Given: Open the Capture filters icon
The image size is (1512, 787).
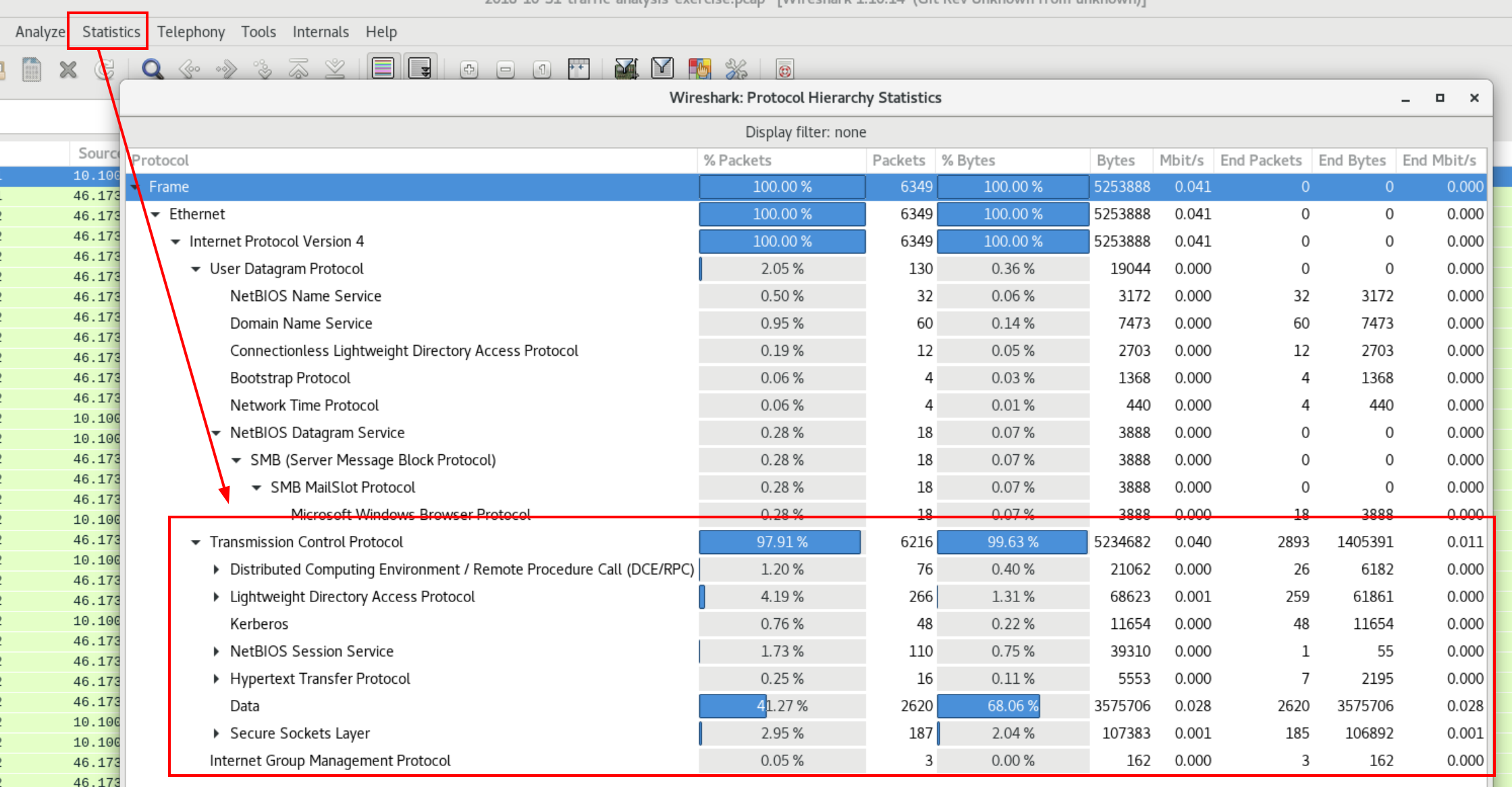Looking at the screenshot, I should [x=626, y=69].
